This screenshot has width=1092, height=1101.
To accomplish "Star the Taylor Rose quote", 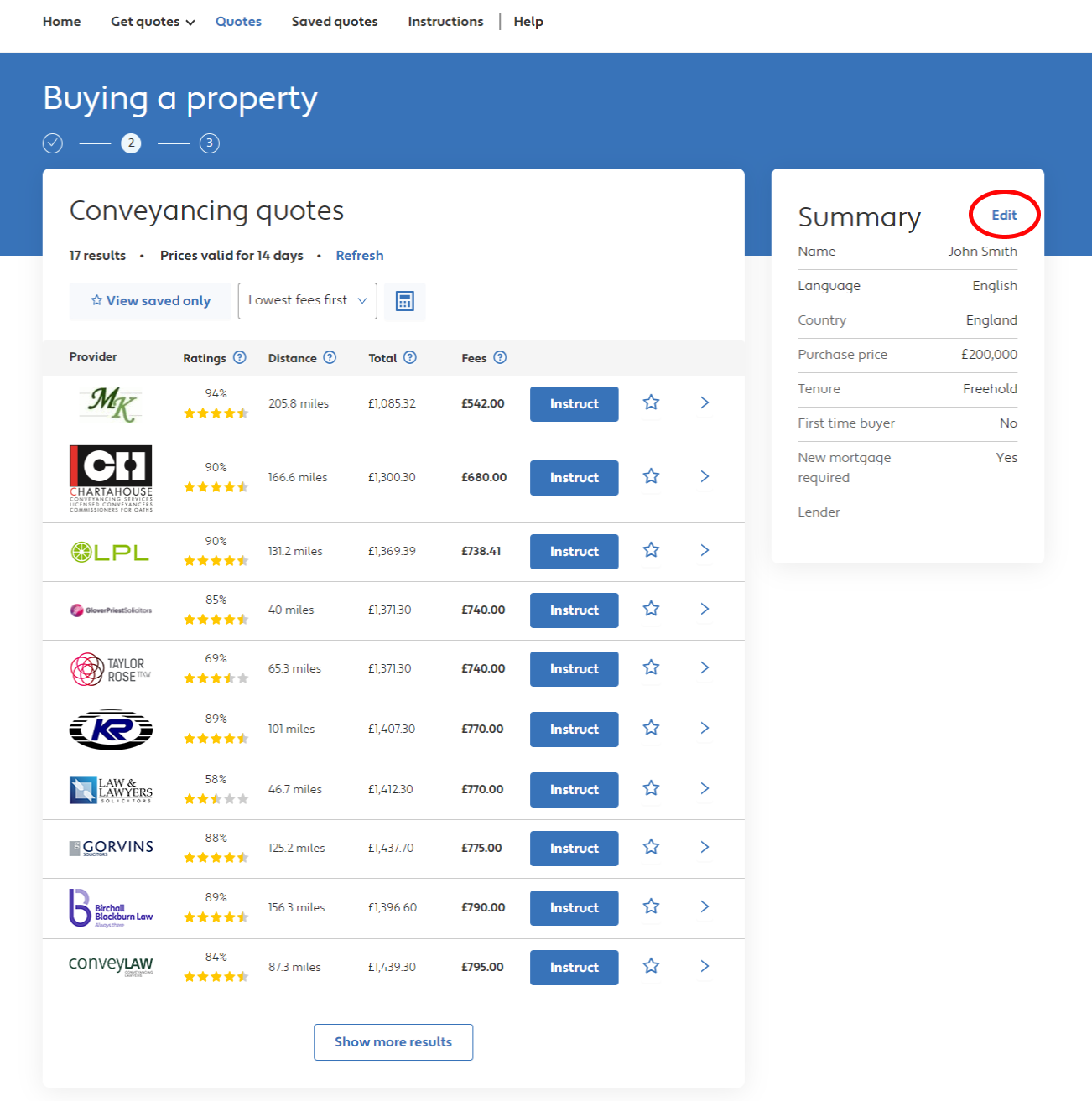I will pos(651,667).
